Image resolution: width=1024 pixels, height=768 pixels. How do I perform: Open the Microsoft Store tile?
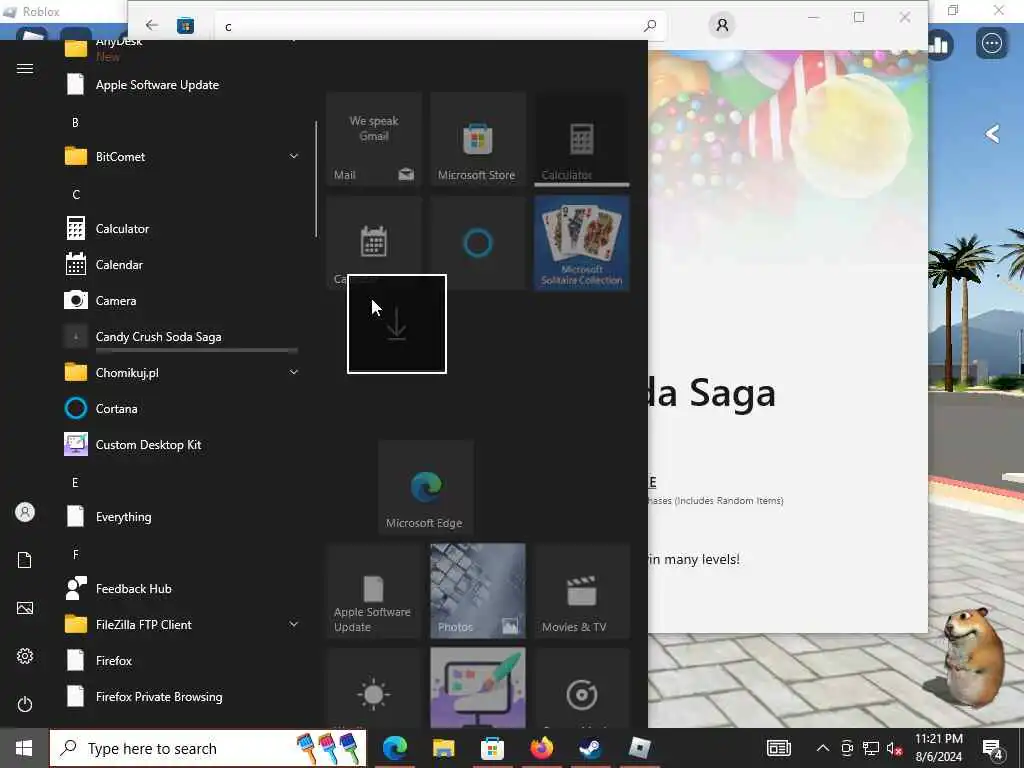tap(477, 139)
